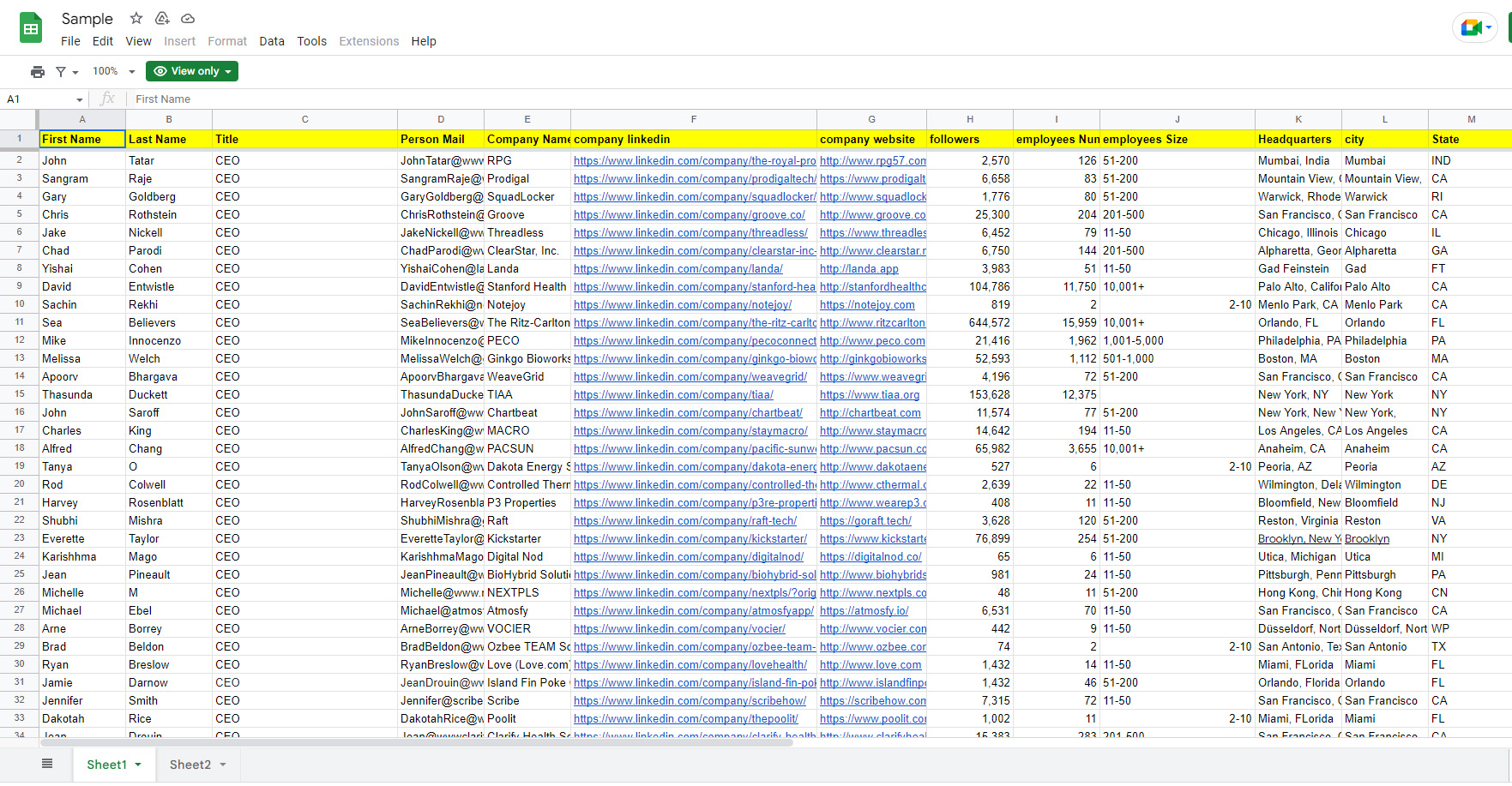The image size is (1512, 786).
Task: Select column A header
Action: [82, 119]
